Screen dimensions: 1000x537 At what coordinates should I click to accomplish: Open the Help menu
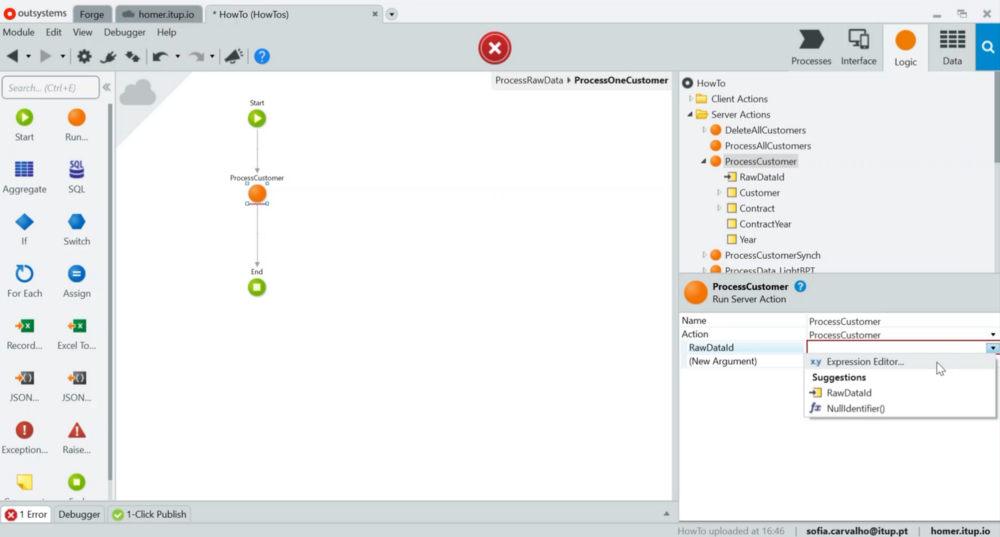click(166, 32)
